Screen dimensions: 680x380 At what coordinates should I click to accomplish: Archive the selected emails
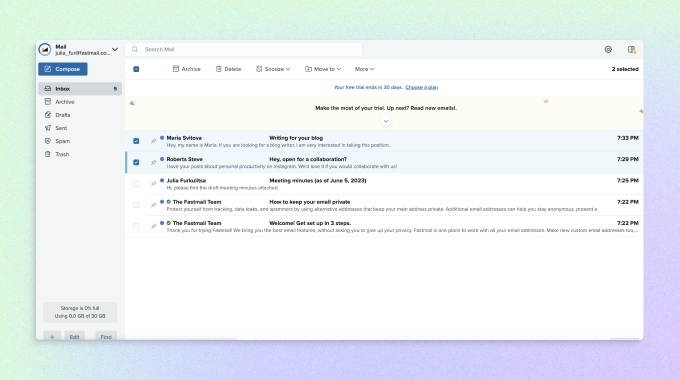tap(186, 69)
